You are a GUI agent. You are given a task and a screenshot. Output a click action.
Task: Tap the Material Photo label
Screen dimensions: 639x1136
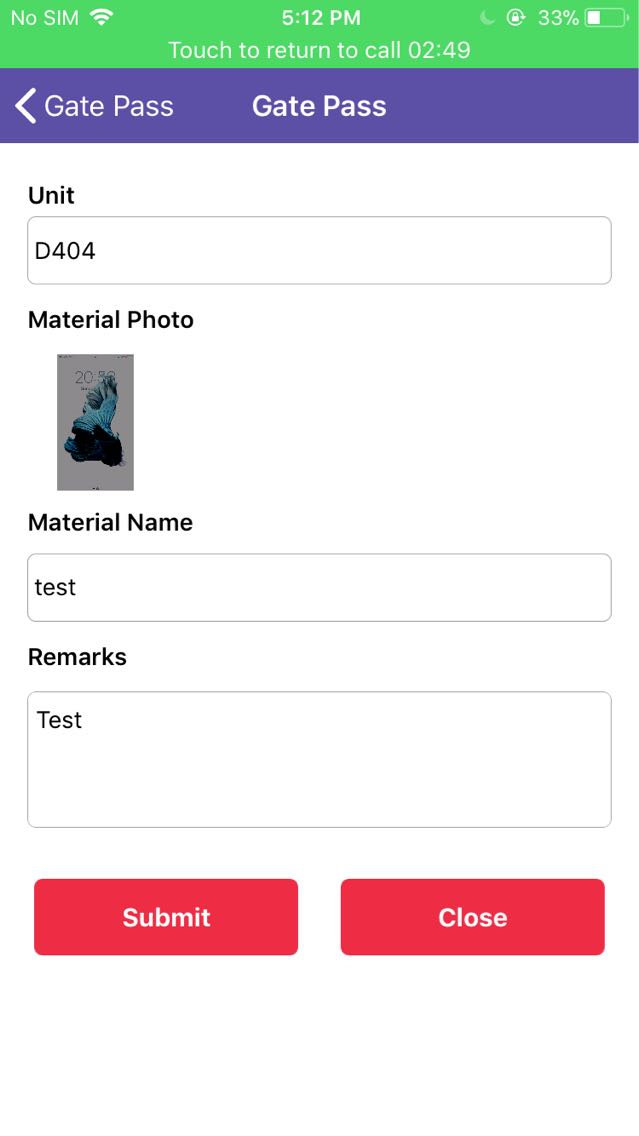(x=111, y=320)
